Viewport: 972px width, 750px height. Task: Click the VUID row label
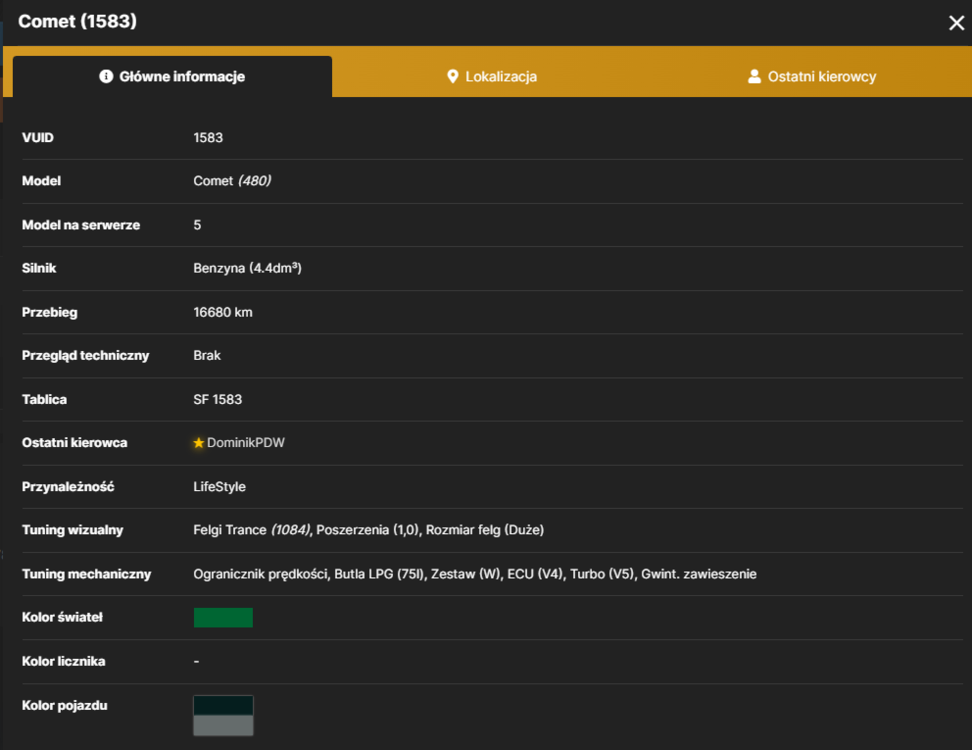click(38, 138)
